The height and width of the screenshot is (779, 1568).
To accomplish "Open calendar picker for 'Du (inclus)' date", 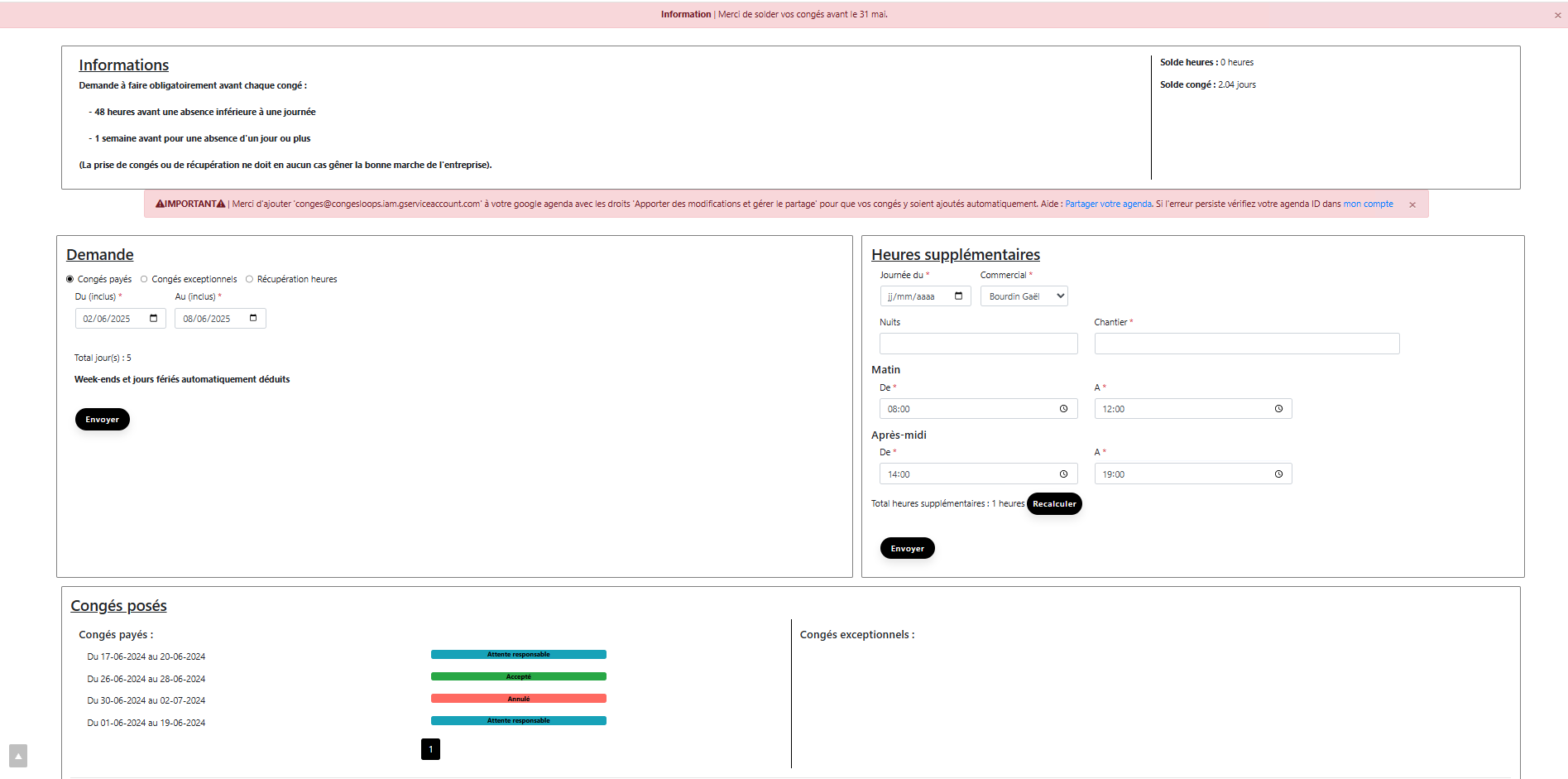I will click(x=153, y=319).
